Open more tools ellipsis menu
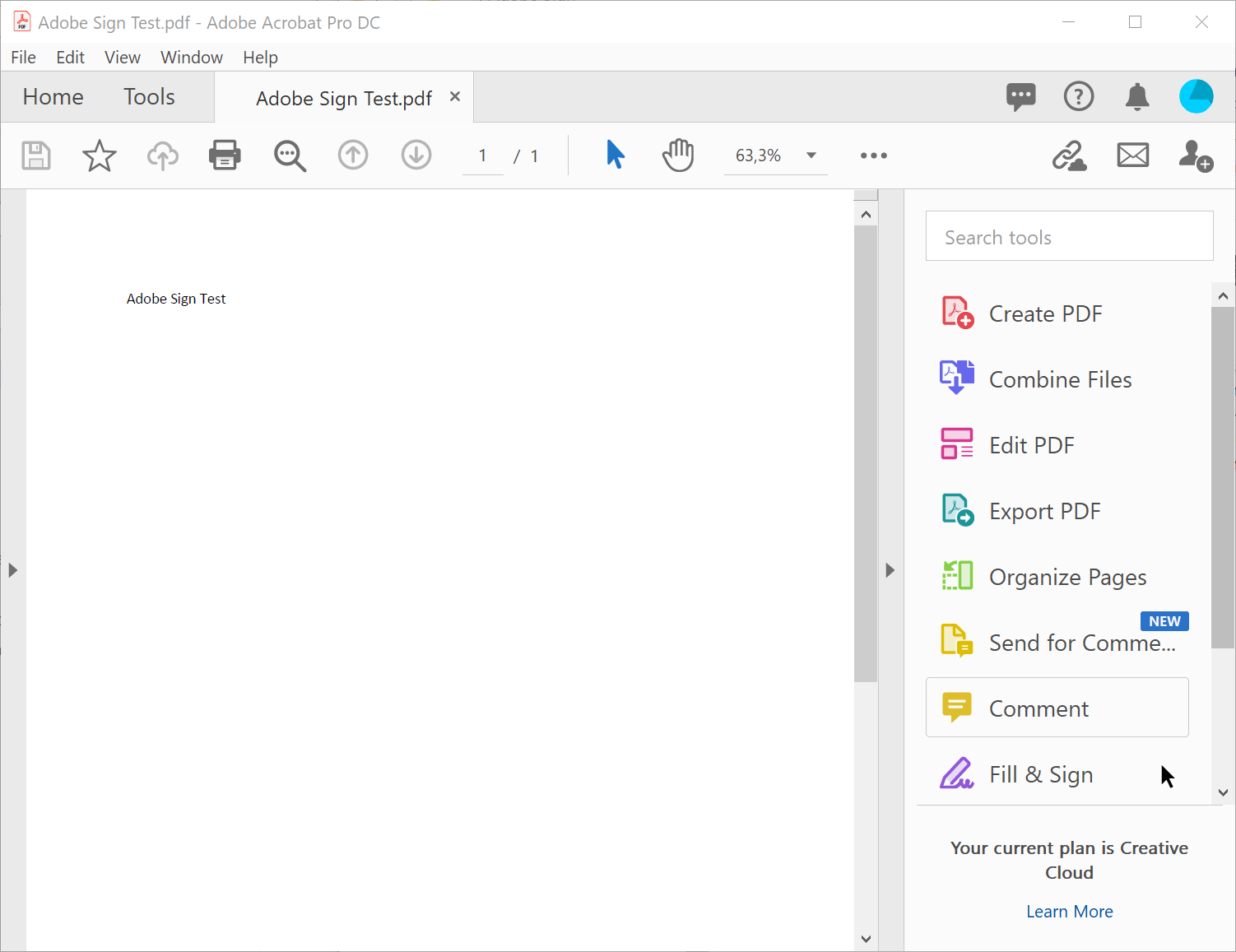 pyautogui.click(x=874, y=156)
